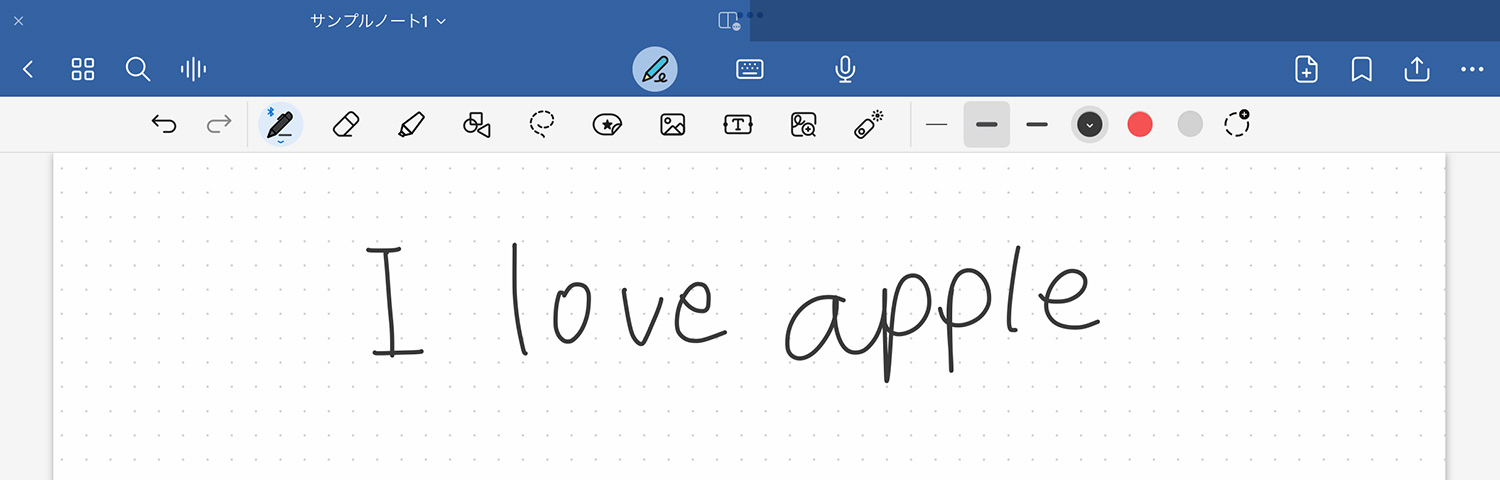The image size is (1500, 480).
Task: Open the audio waveform recordings
Action: click(193, 69)
